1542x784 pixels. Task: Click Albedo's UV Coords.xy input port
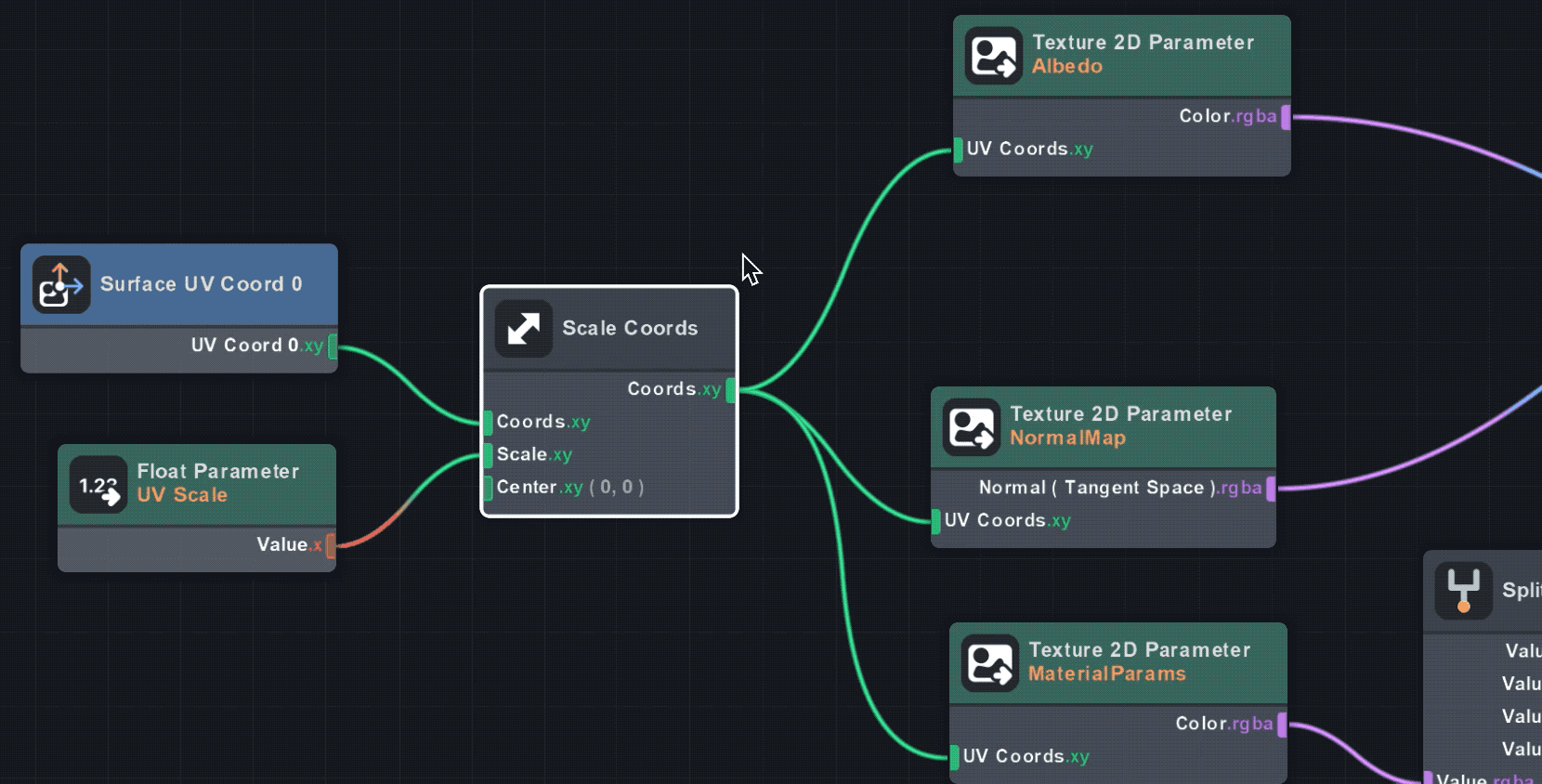958,150
